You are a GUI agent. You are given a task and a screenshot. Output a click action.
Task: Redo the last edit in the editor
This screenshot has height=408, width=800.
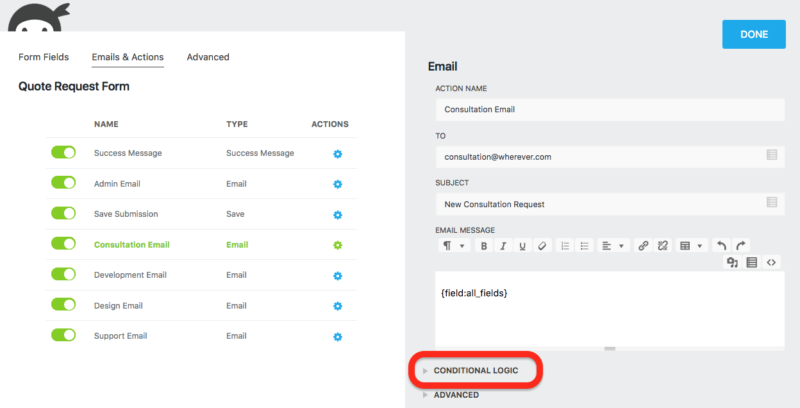pyautogui.click(x=741, y=246)
